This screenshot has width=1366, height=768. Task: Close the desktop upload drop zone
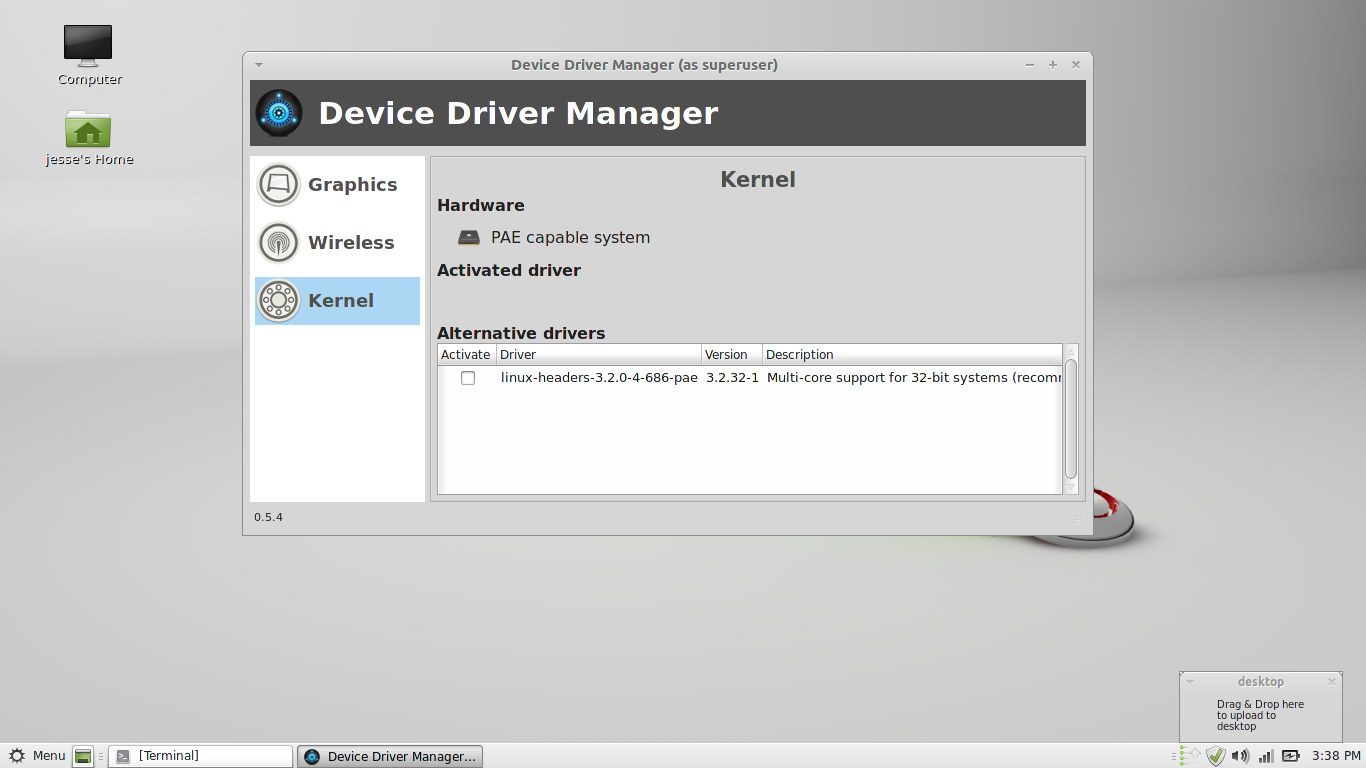pyautogui.click(x=1332, y=682)
